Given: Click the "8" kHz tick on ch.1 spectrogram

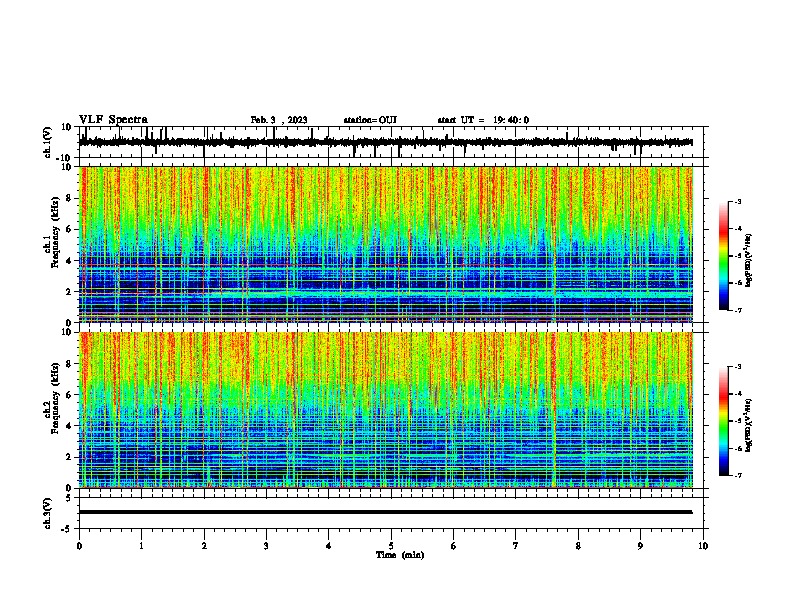Looking at the screenshot, I should (x=69, y=198).
